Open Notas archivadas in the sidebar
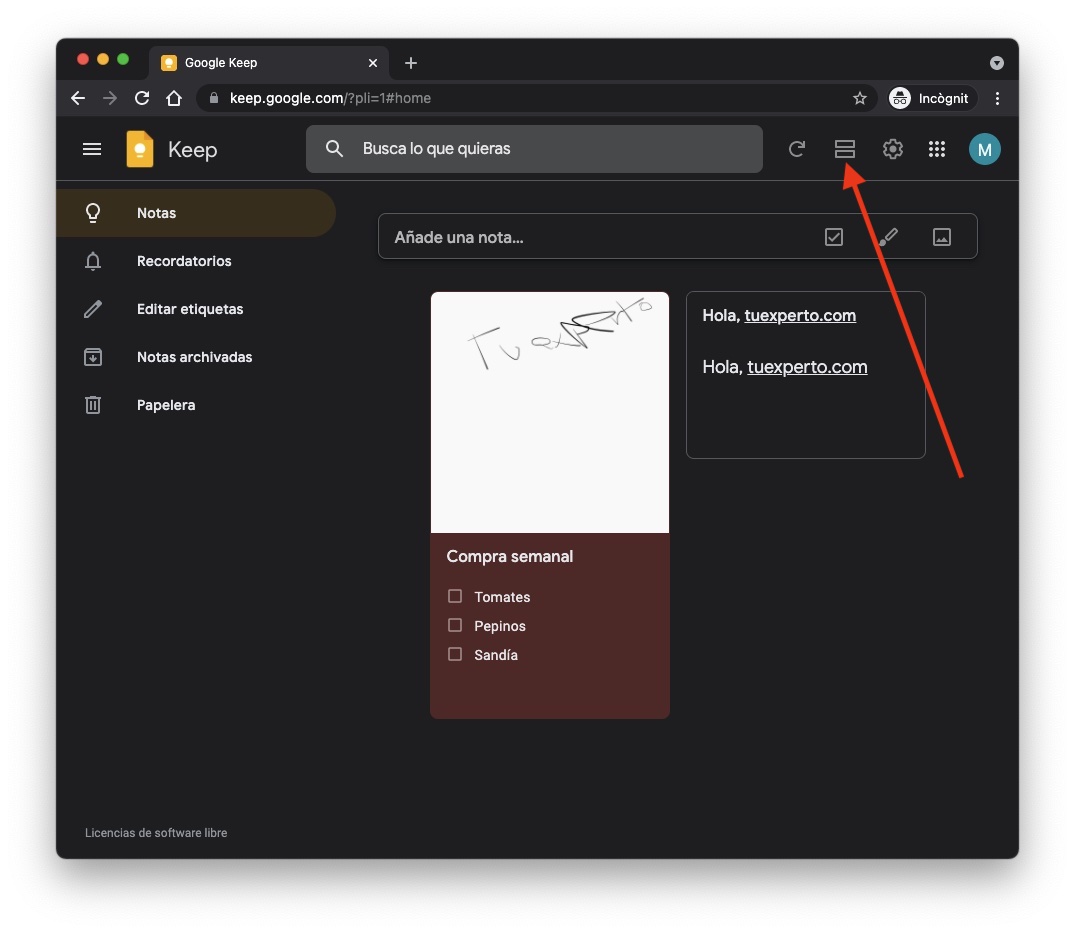The height and width of the screenshot is (933, 1075). click(194, 357)
